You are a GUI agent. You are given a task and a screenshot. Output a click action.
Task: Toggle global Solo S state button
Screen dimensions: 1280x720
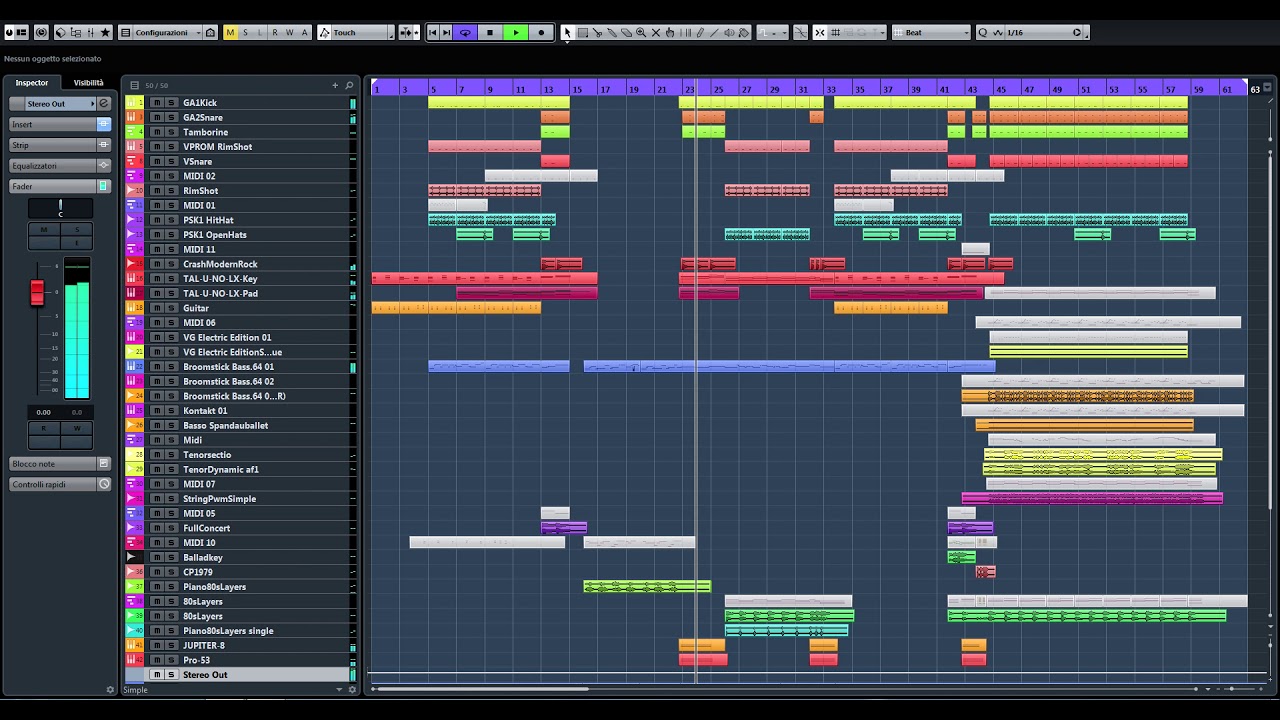[x=245, y=33]
